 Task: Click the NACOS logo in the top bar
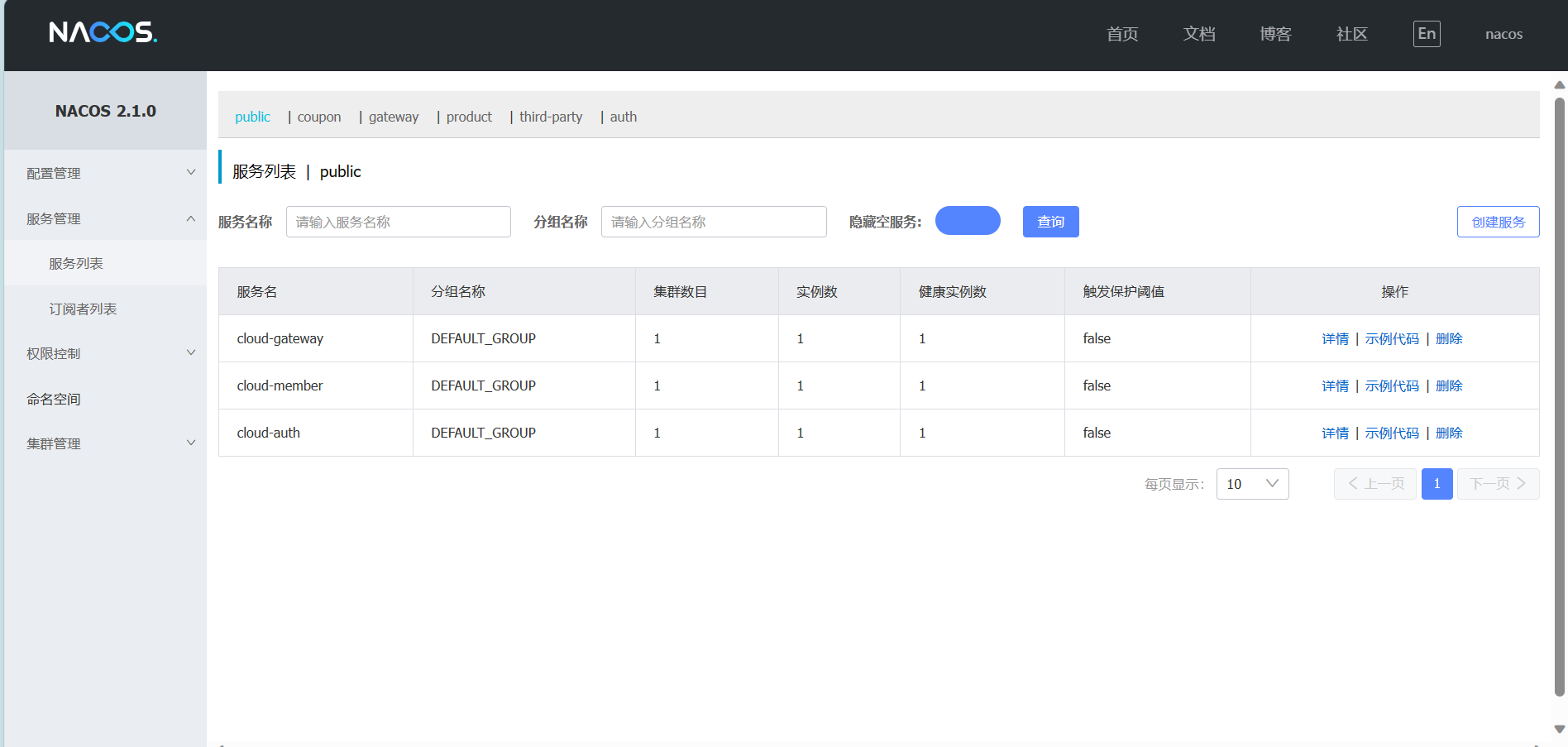[103, 34]
